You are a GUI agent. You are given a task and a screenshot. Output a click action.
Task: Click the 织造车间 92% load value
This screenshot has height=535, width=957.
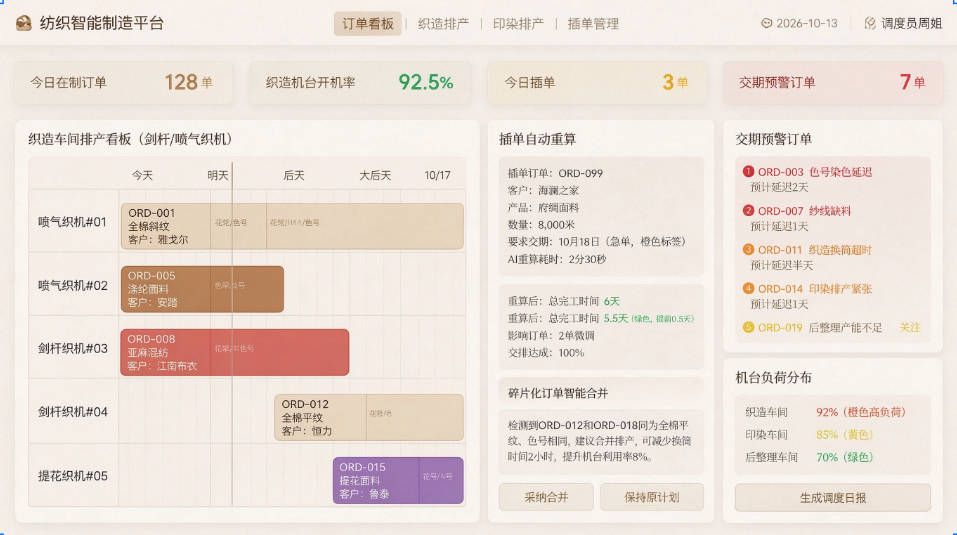(x=861, y=412)
